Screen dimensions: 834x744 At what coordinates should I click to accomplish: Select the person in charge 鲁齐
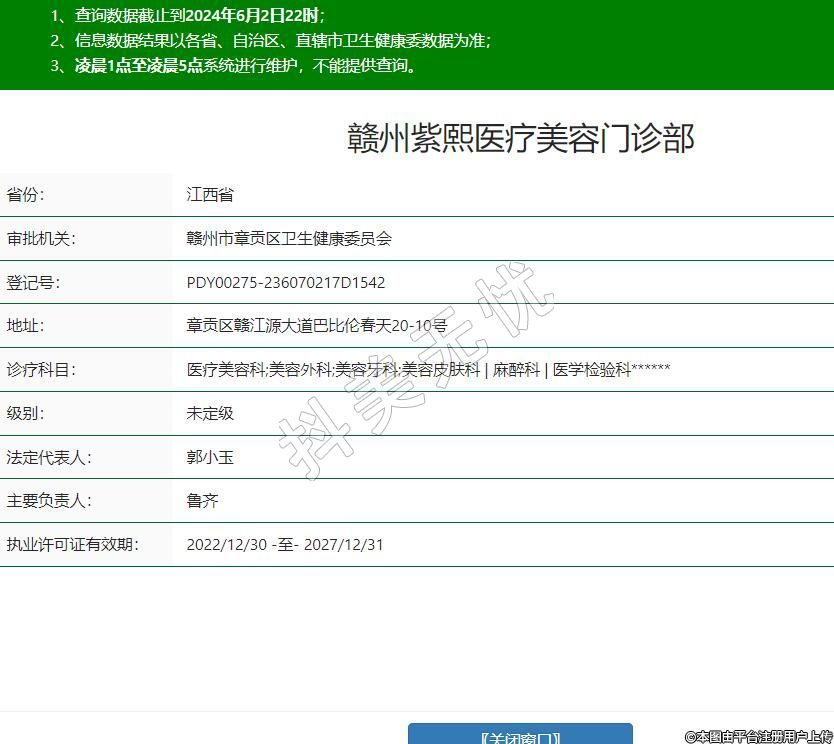click(x=202, y=501)
